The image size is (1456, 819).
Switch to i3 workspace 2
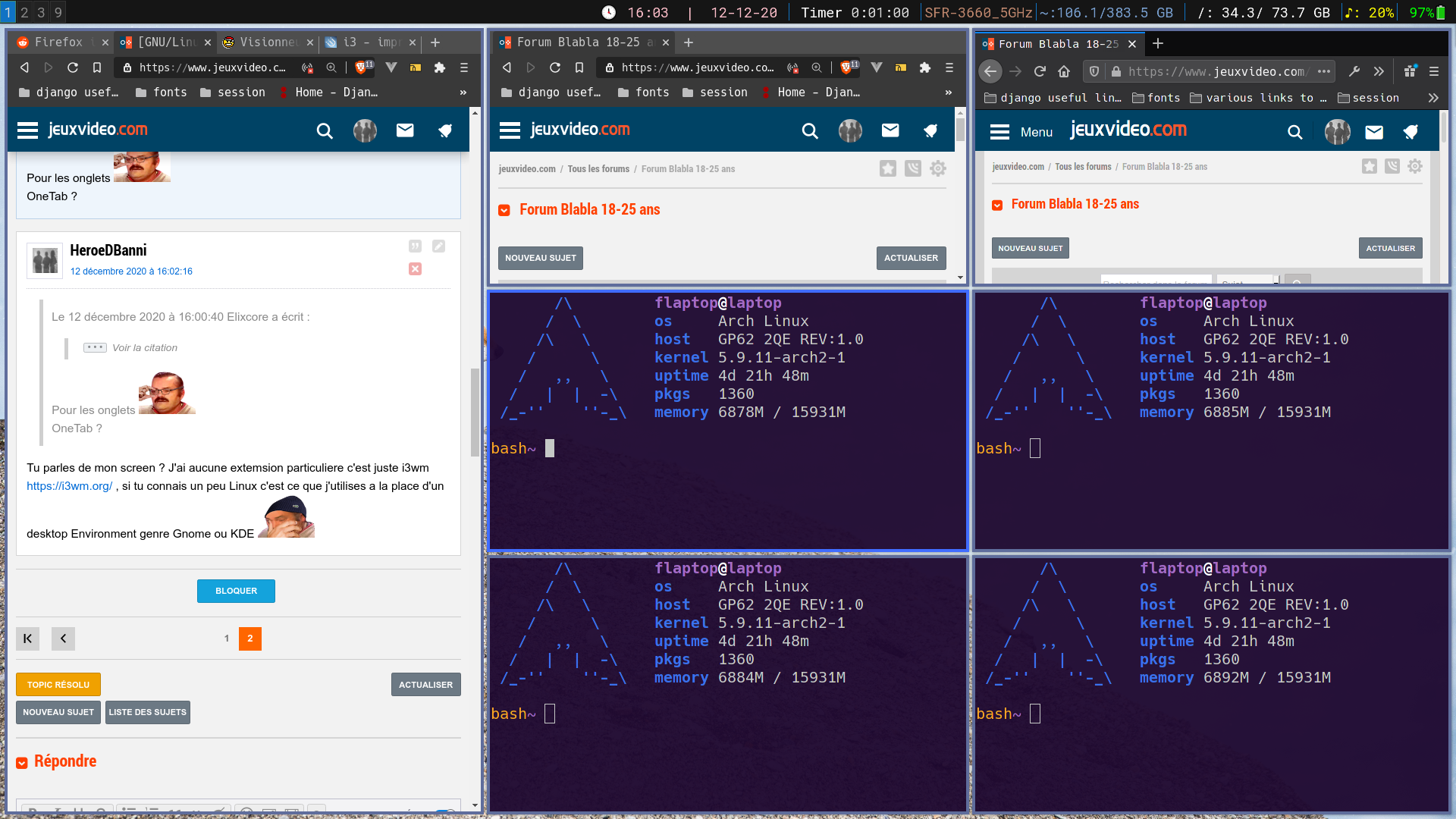point(25,12)
